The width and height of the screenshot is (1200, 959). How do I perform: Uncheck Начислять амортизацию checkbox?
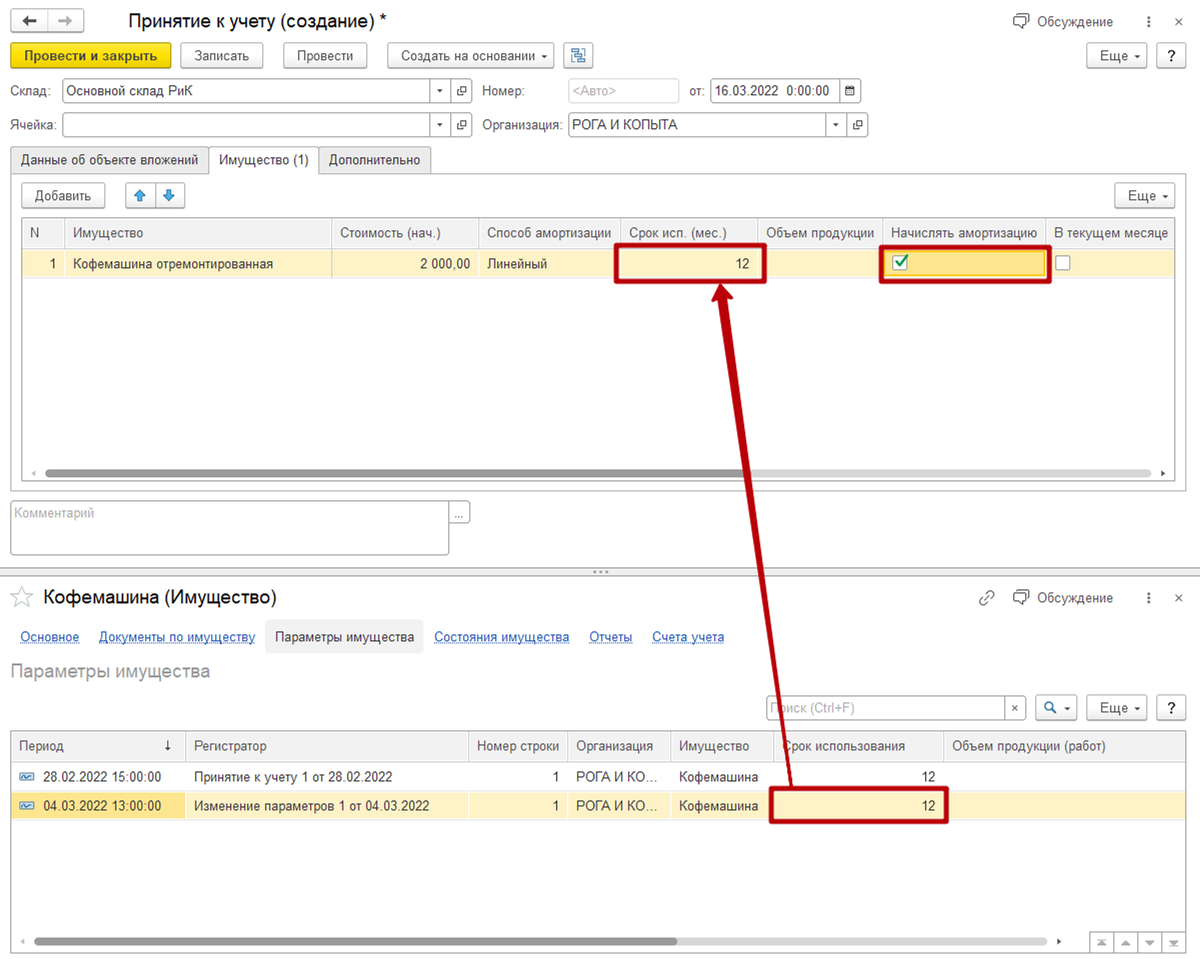(x=900, y=263)
